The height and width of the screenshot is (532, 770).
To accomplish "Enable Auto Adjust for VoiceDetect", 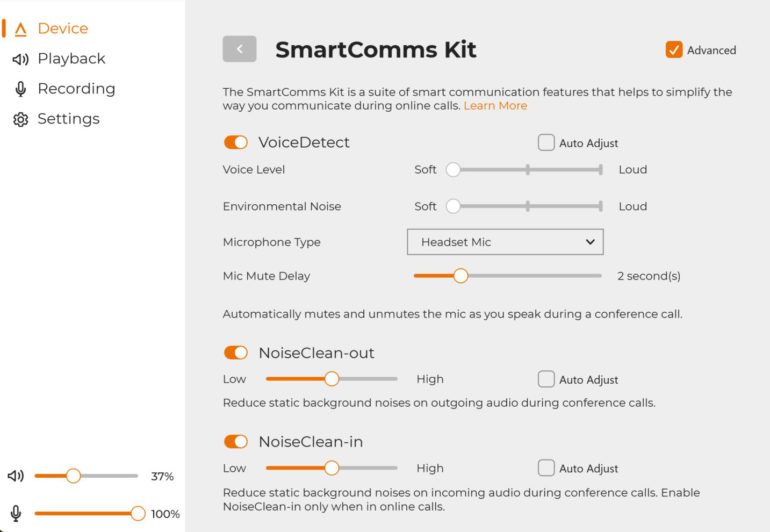I will (546, 143).
